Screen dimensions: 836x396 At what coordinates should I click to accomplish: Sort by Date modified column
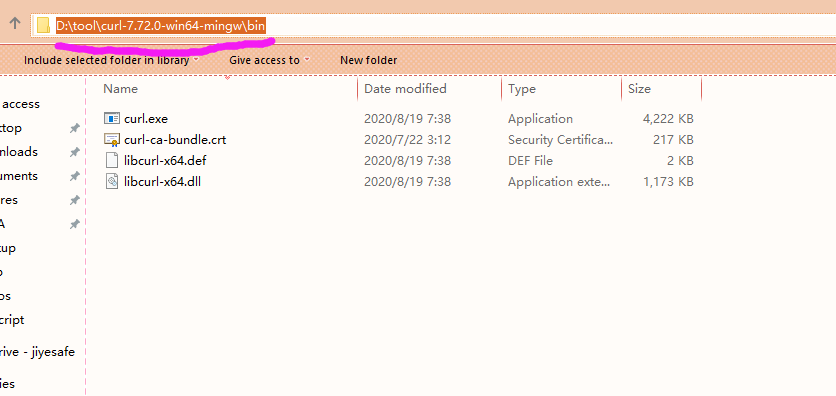[405, 89]
